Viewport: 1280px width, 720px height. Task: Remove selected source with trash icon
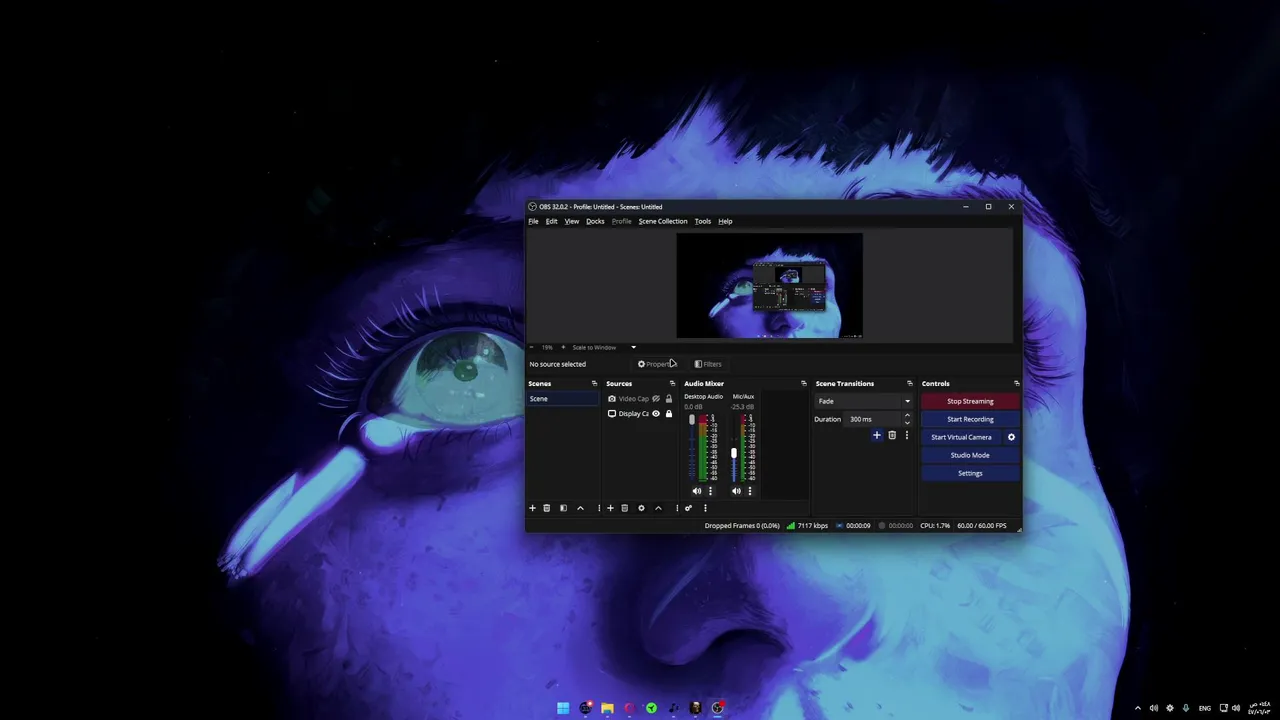point(624,508)
